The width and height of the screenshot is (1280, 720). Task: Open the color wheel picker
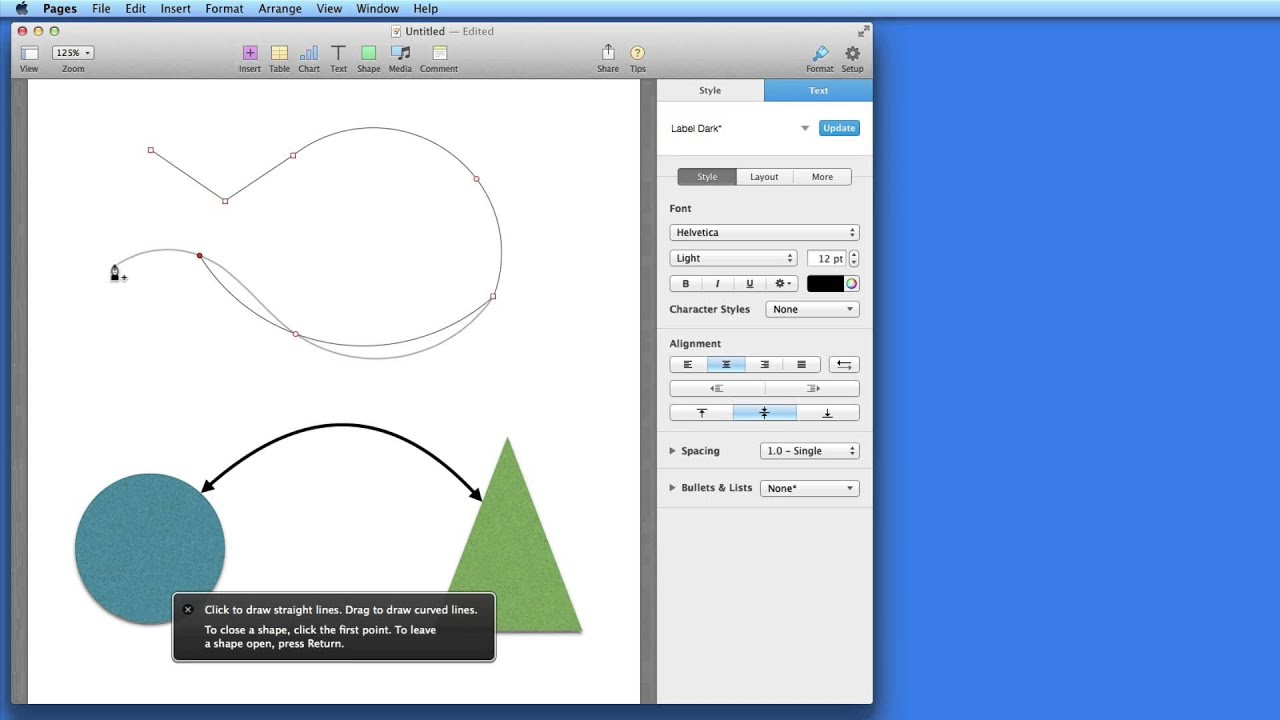coord(851,284)
